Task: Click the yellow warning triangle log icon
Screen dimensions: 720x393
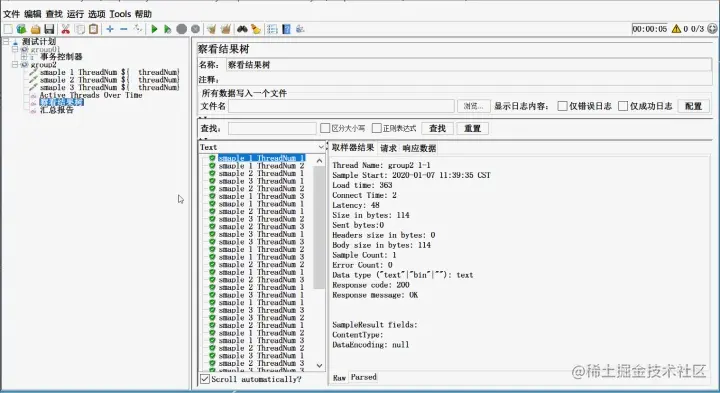Action: (x=676, y=29)
